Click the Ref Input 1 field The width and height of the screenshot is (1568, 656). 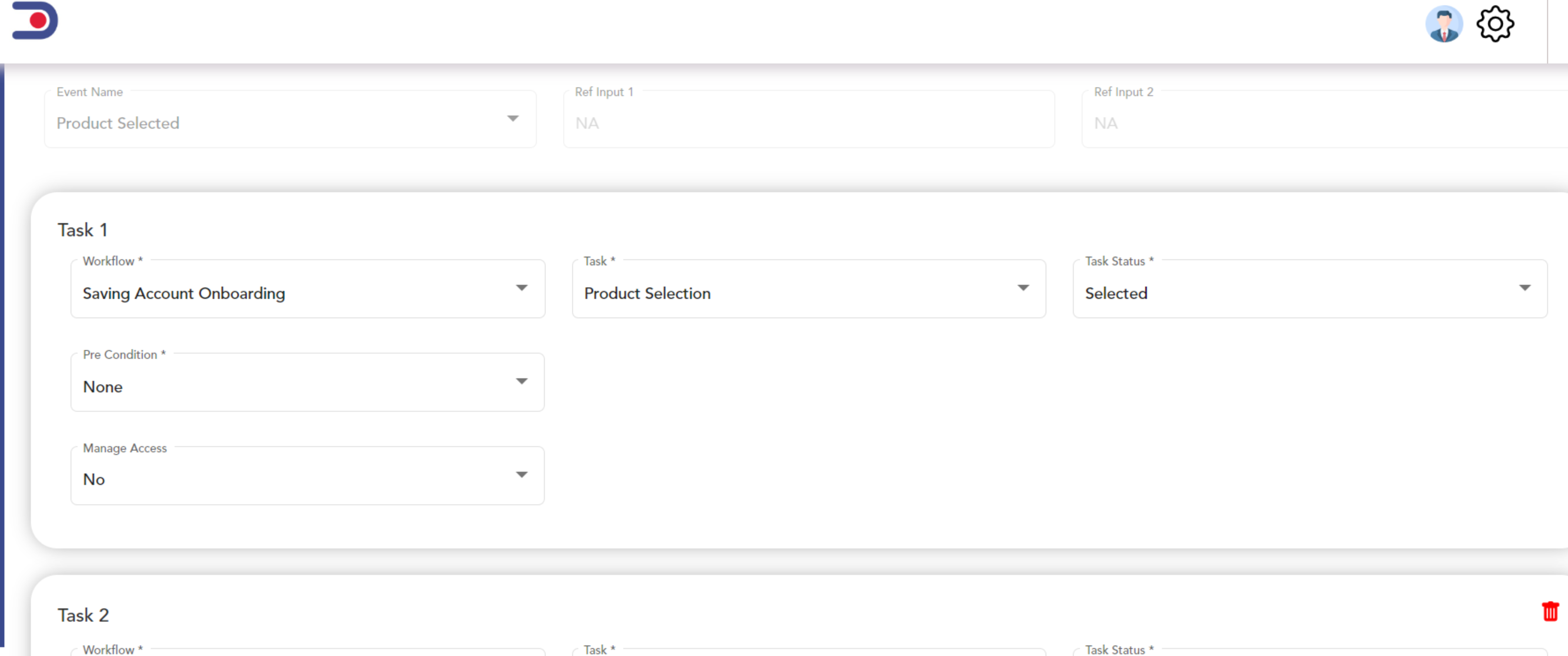click(809, 119)
